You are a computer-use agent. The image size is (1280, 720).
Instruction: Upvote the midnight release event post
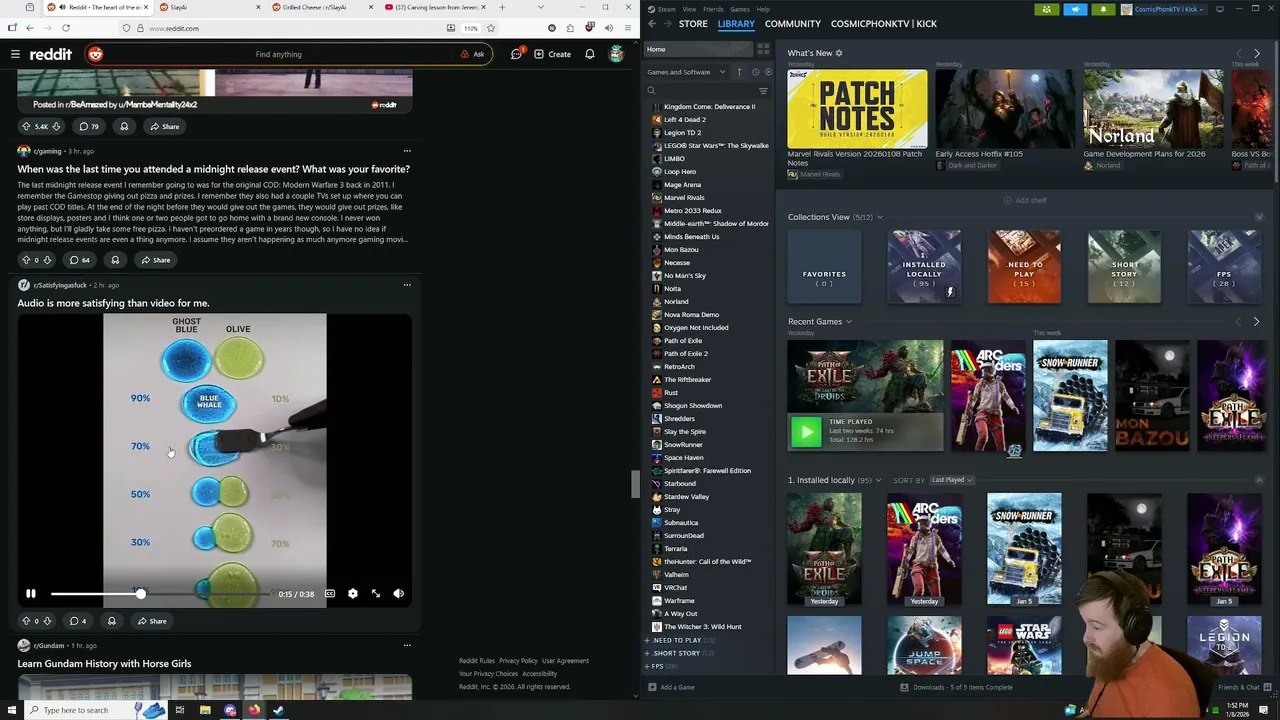click(26, 260)
